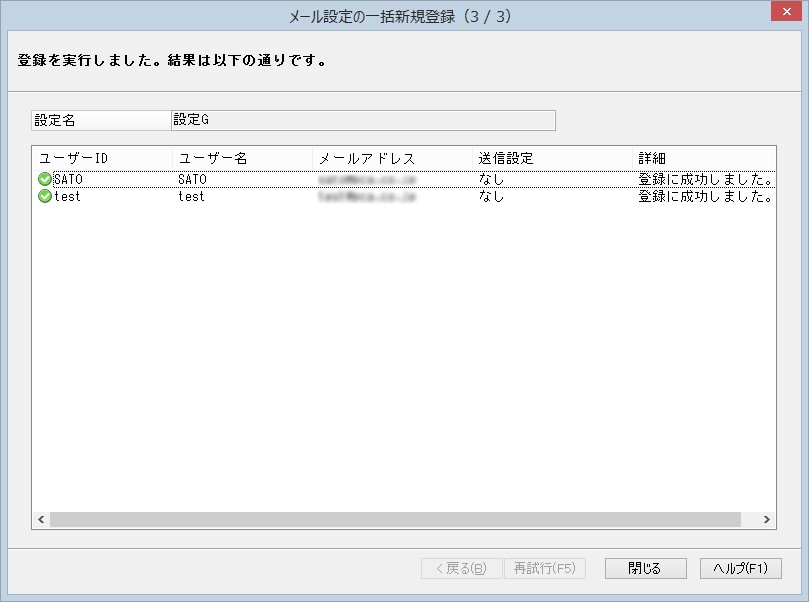
Task: Click the left scroll arrow
Action: pyautogui.click(x=41, y=519)
